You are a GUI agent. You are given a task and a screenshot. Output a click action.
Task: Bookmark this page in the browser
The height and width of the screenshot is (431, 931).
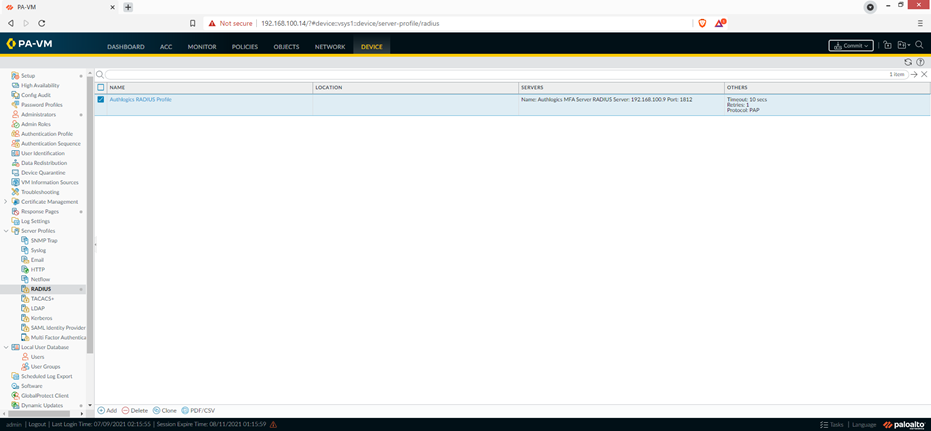pos(192,23)
